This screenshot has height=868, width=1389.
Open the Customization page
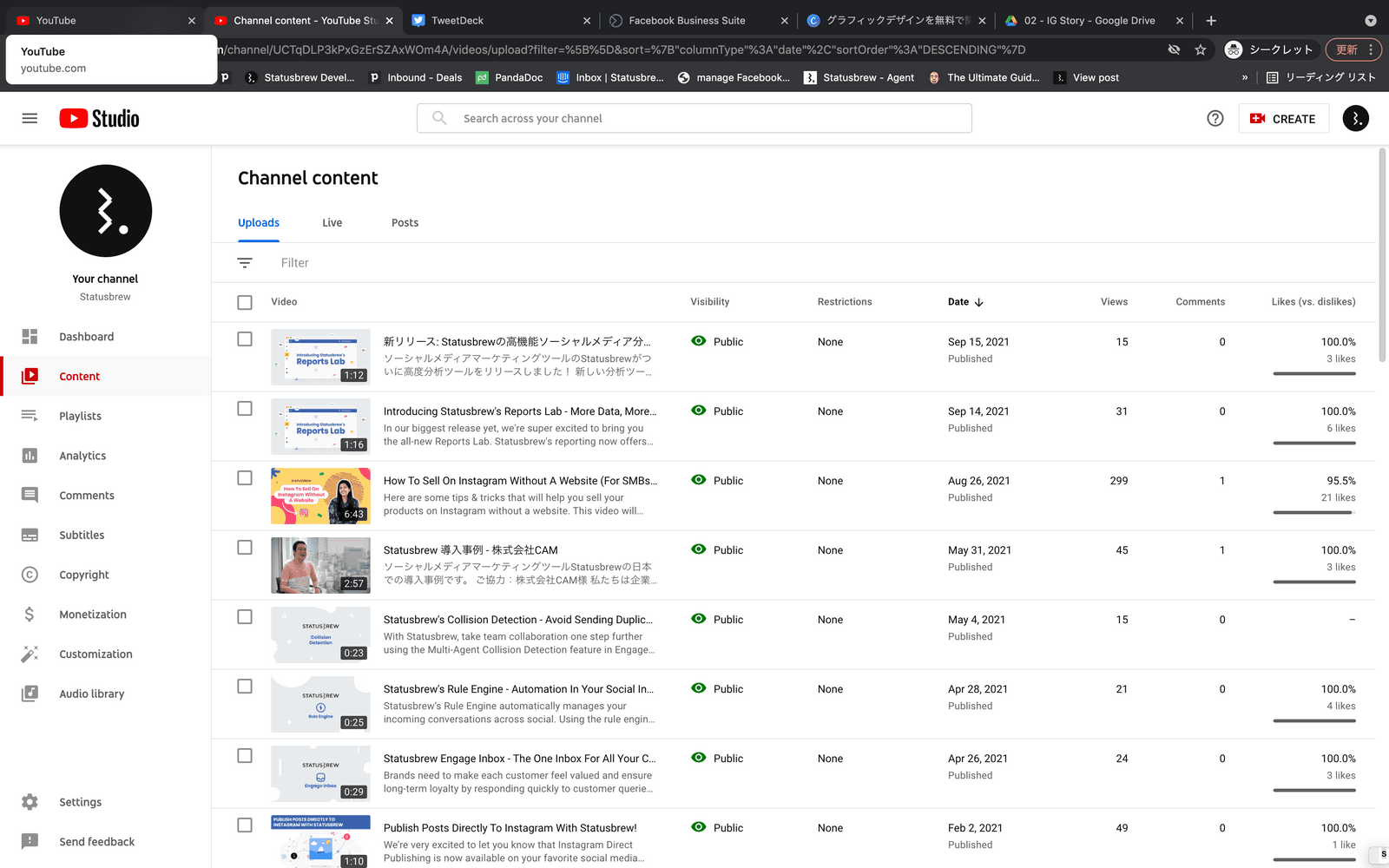tap(95, 654)
